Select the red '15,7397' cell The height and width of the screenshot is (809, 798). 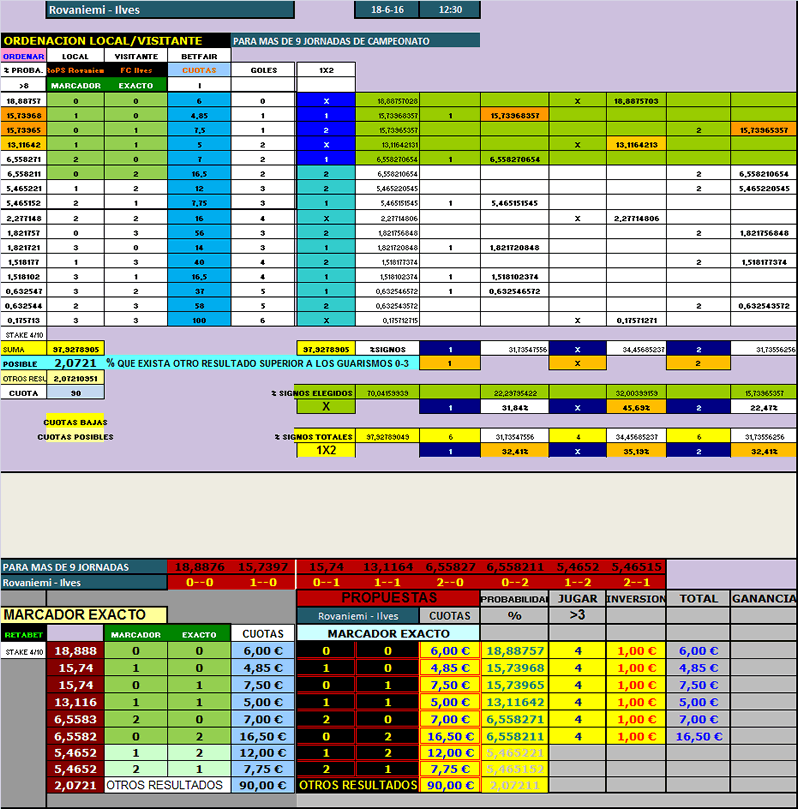263,567
